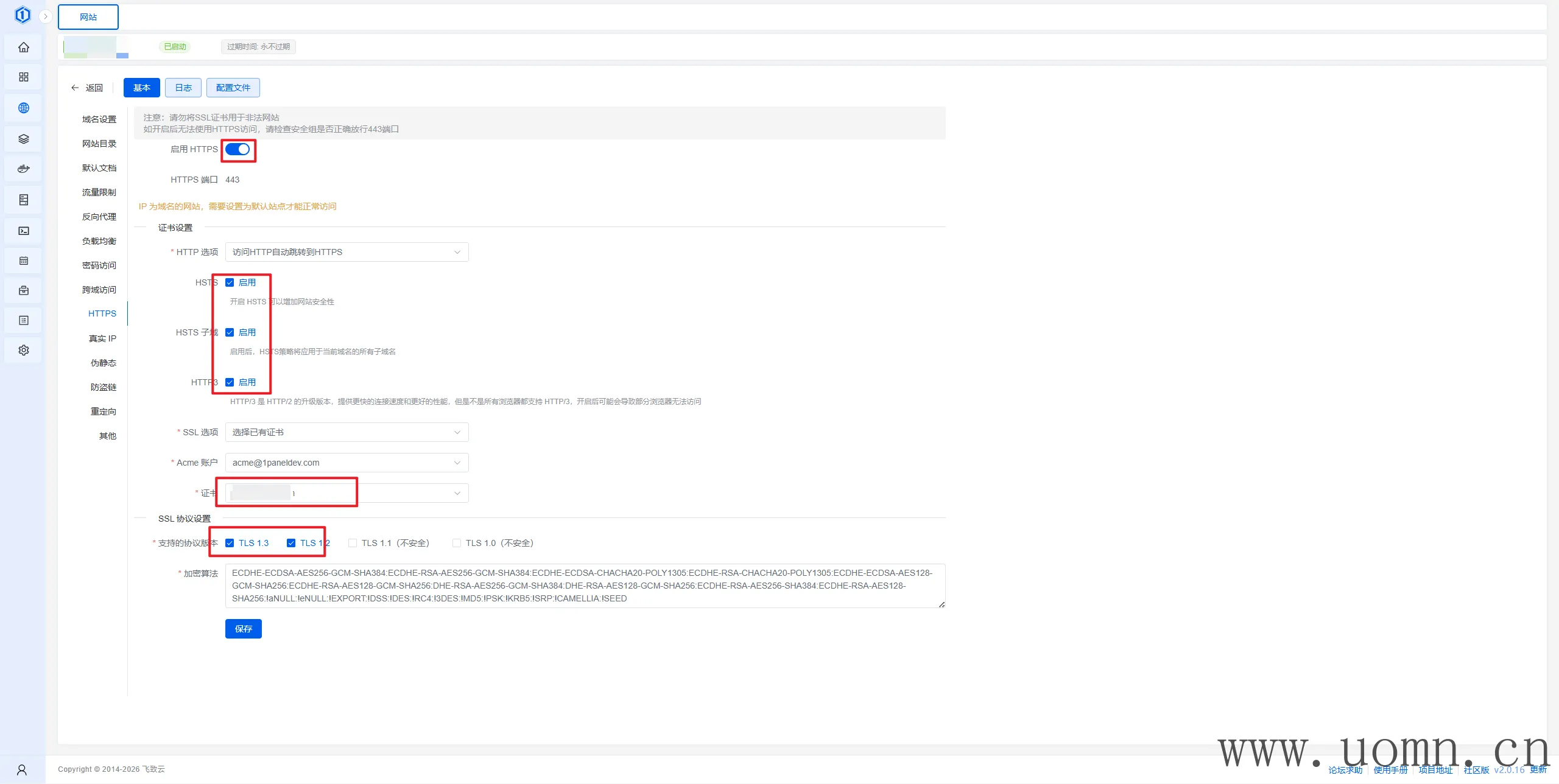Click the 保存 save button
The image size is (1559, 784).
pyautogui.click(x=243, y=629)
